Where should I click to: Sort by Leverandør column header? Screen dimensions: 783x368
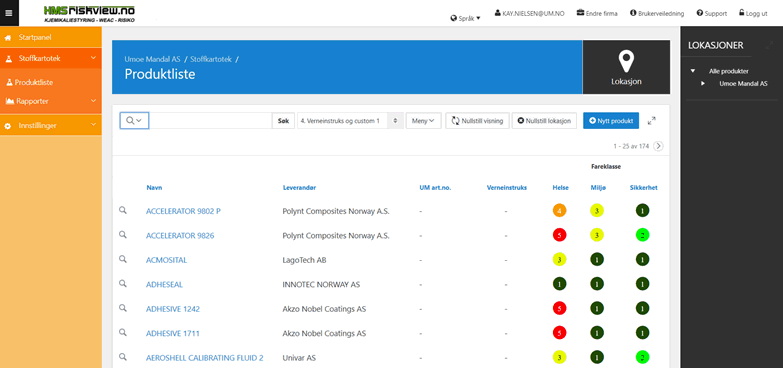[x=300, y=188]
